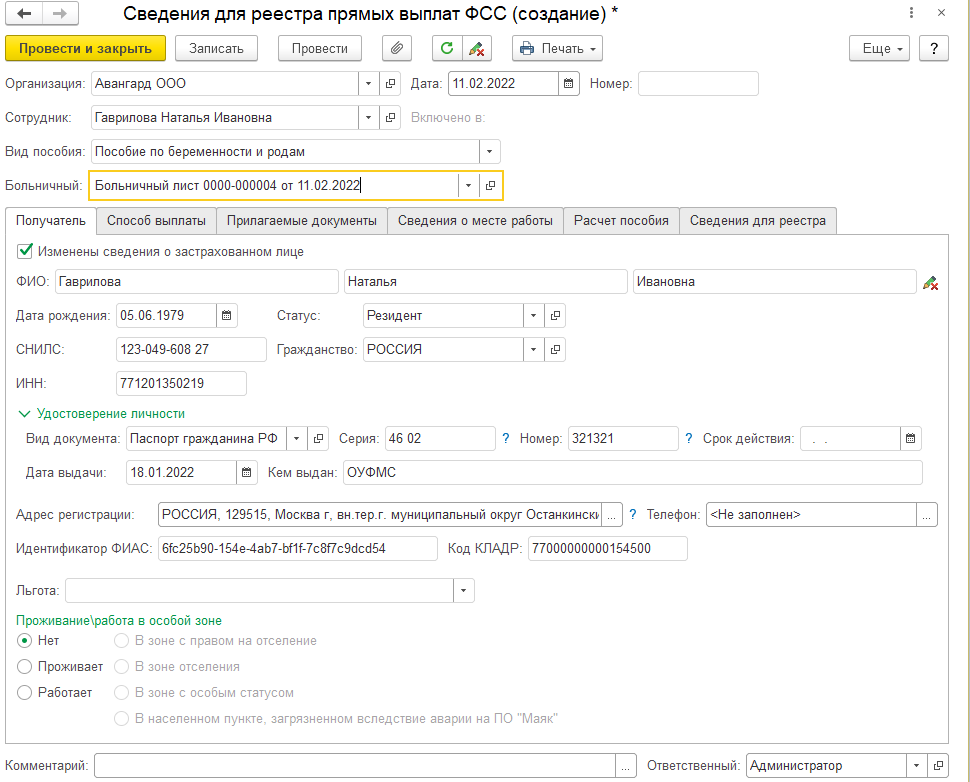
Task: Select the 'Работает' radio button
Action: coord(25,692)
